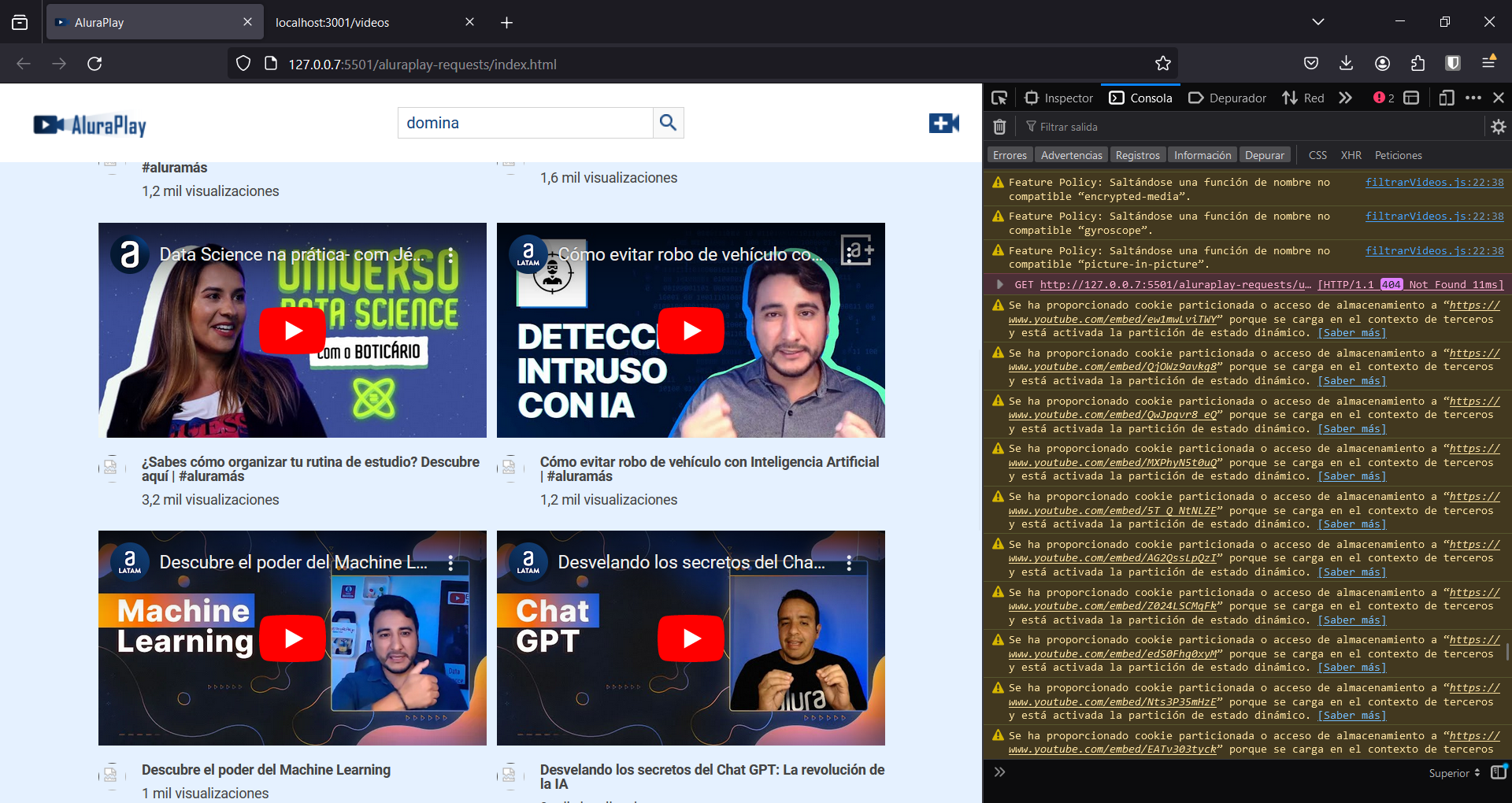Screen dimensions: 1512x803
Task: Open the firefox view icon
Action: (x=20, y=22)
